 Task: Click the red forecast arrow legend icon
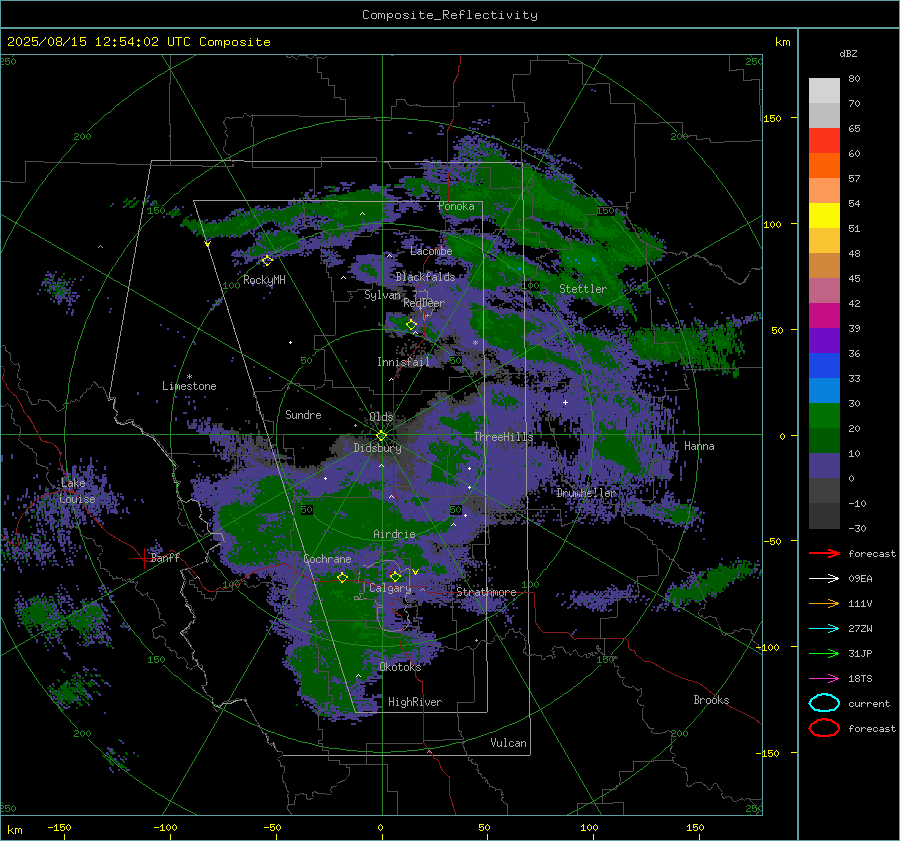coord(824,553)
